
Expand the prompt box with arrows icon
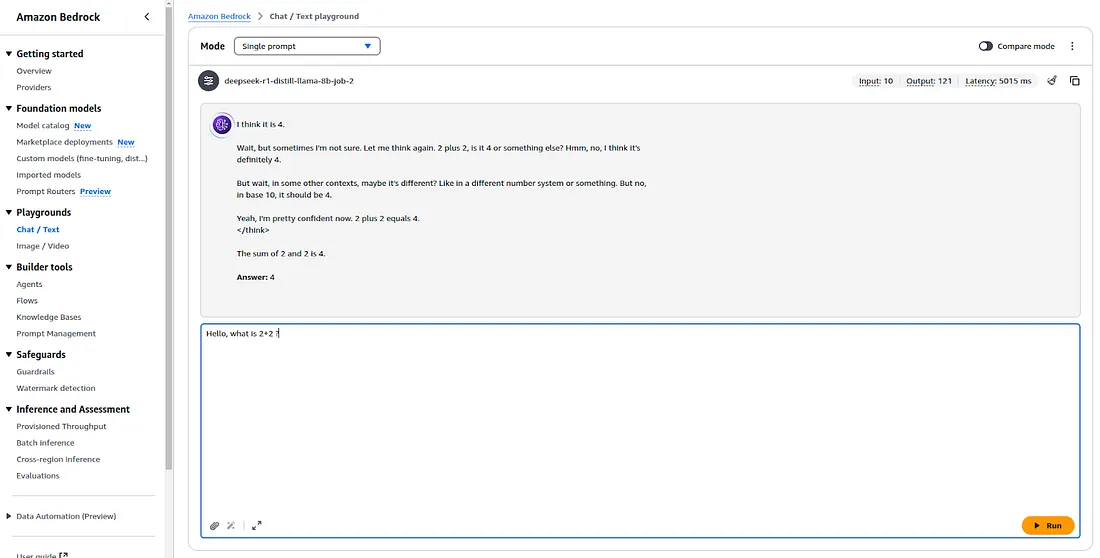(x=257, y=526)
